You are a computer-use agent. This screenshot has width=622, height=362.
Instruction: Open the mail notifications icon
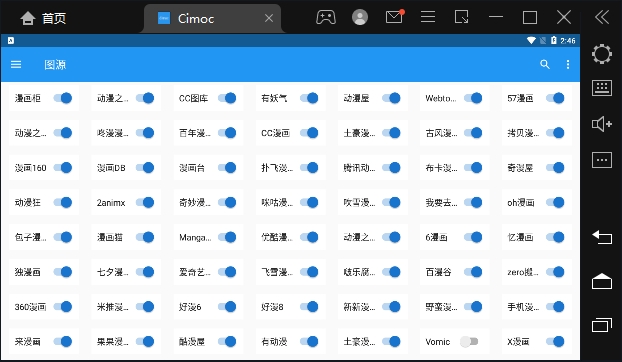point(394,17)
